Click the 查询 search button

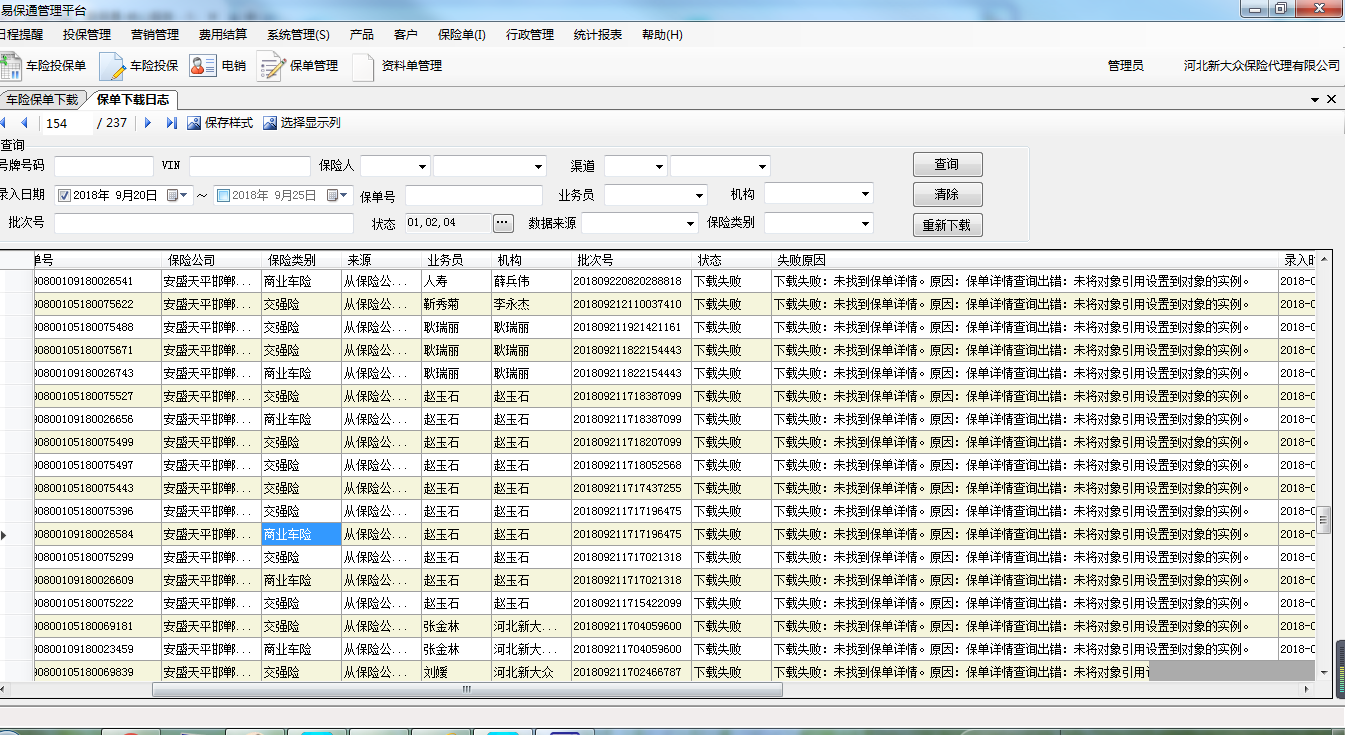(x=946, y=165)
